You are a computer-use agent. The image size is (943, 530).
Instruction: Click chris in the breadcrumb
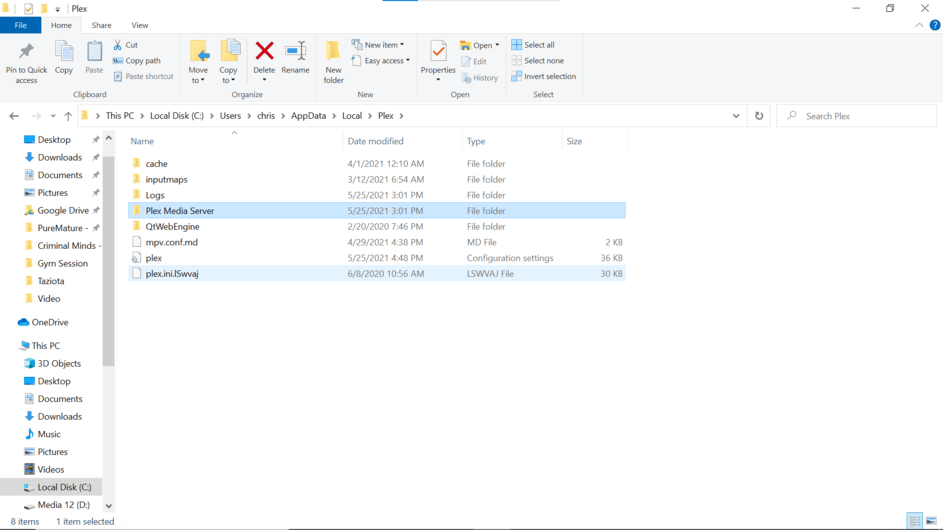(266, 116)
